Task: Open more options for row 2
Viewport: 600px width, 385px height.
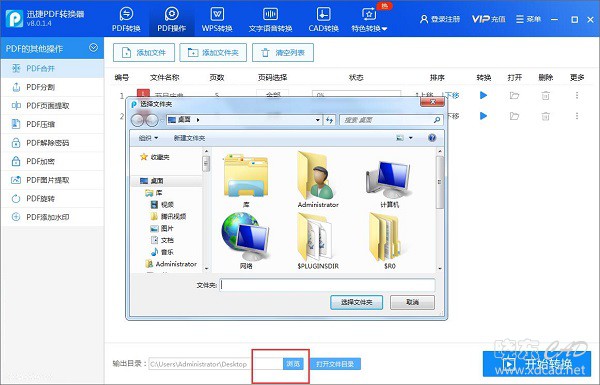Action: click(x=577, y=116)
